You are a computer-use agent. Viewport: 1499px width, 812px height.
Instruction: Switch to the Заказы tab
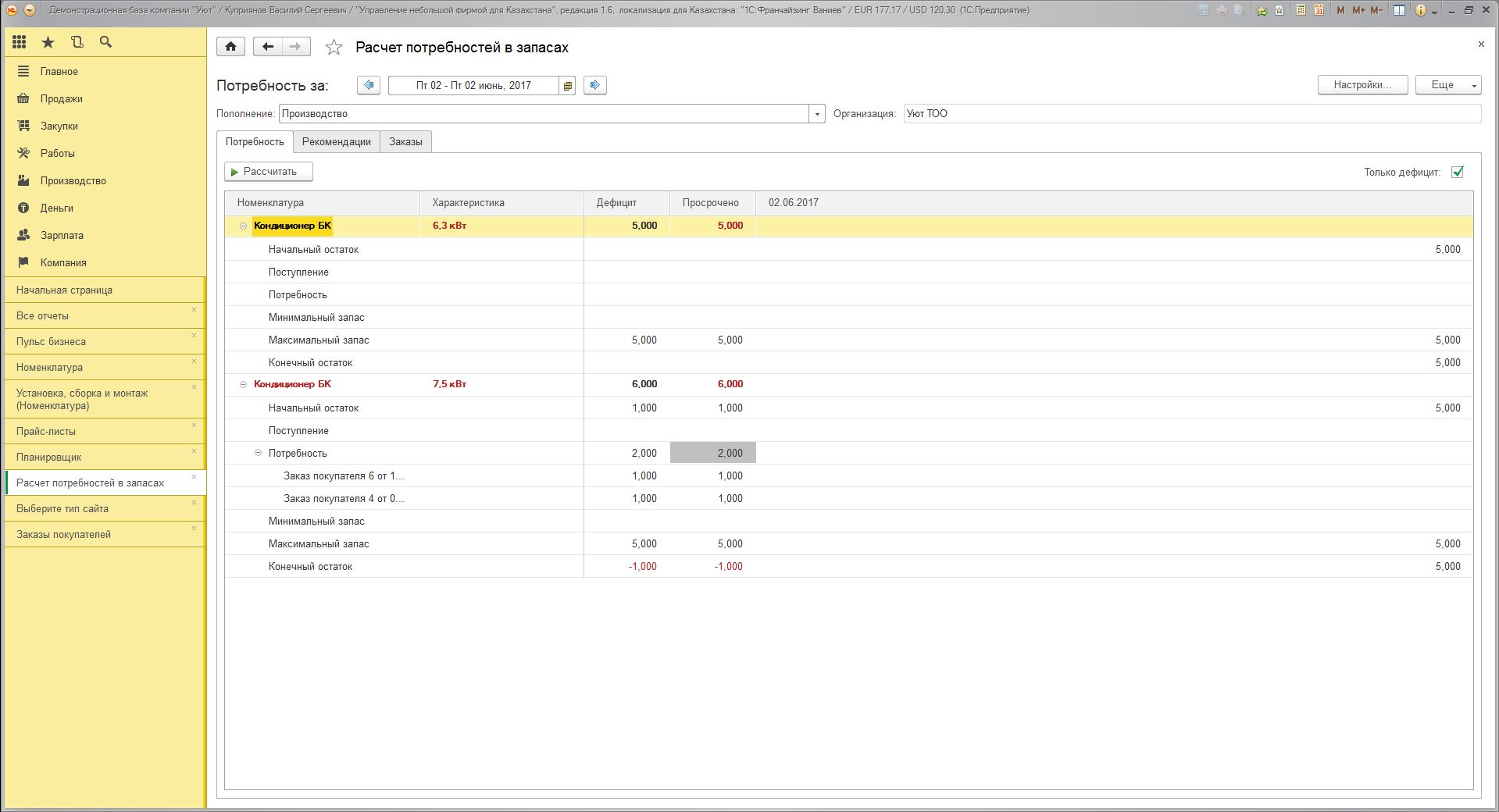(x=405, y=141)
